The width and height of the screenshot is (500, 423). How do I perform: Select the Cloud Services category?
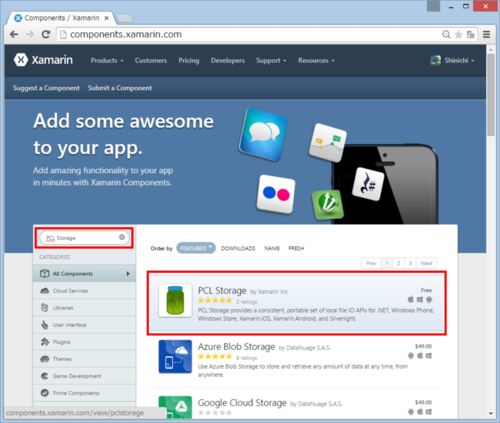(84, 291)
